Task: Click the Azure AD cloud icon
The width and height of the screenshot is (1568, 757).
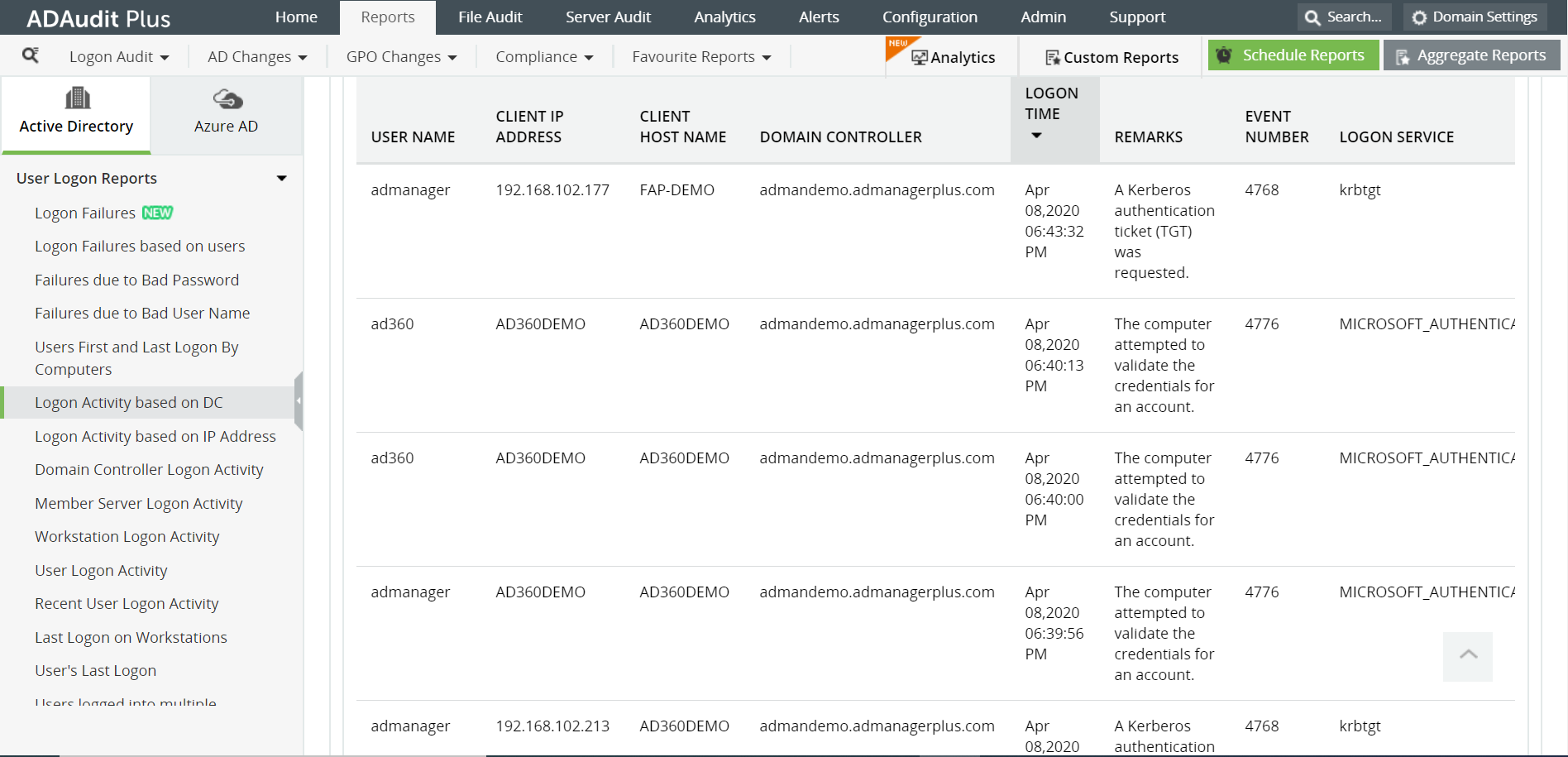Action: [226, 99]
